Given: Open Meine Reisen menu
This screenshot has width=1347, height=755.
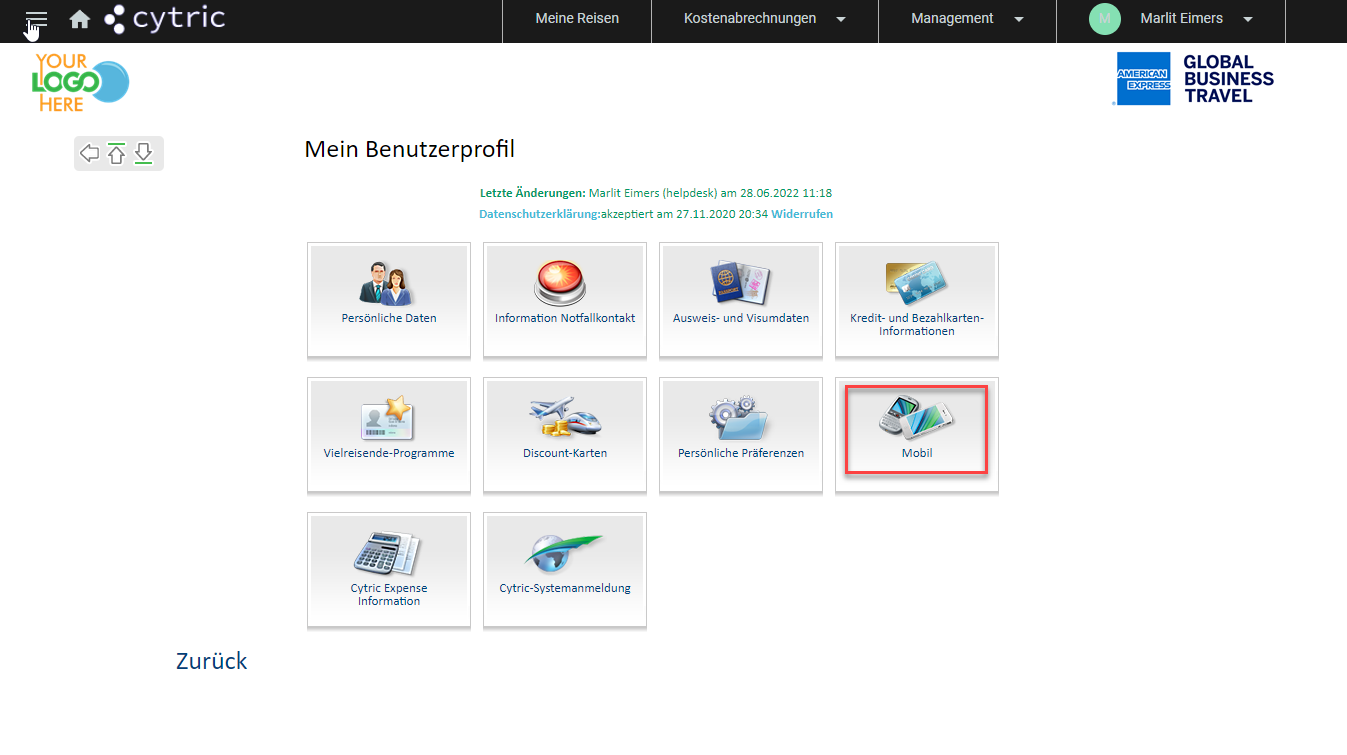Looking at the screenshot, I should [x=577, y=19].
